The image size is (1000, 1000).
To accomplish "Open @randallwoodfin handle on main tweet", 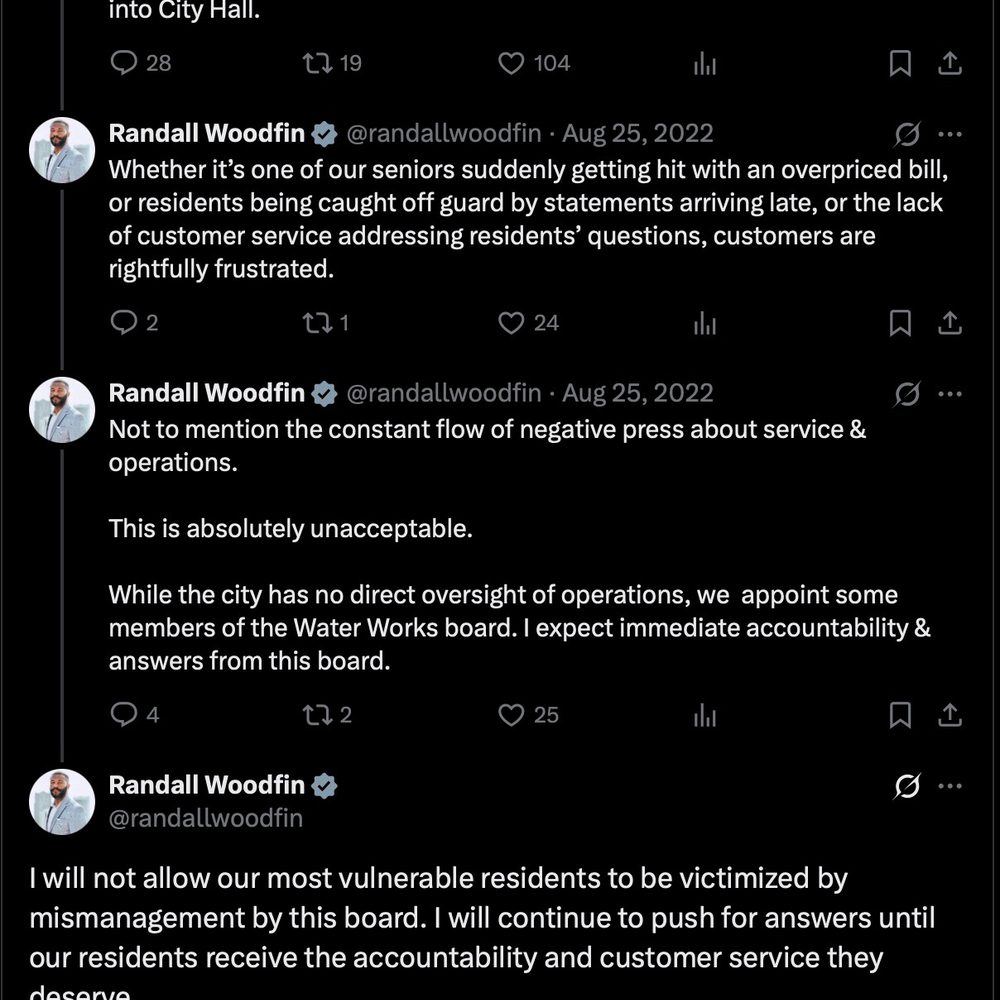I will (205, 818).
